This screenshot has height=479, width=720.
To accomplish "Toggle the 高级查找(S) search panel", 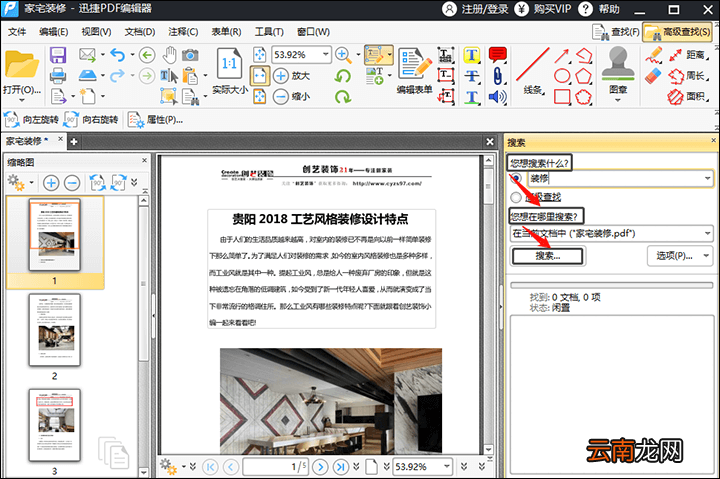I will 678,32.
